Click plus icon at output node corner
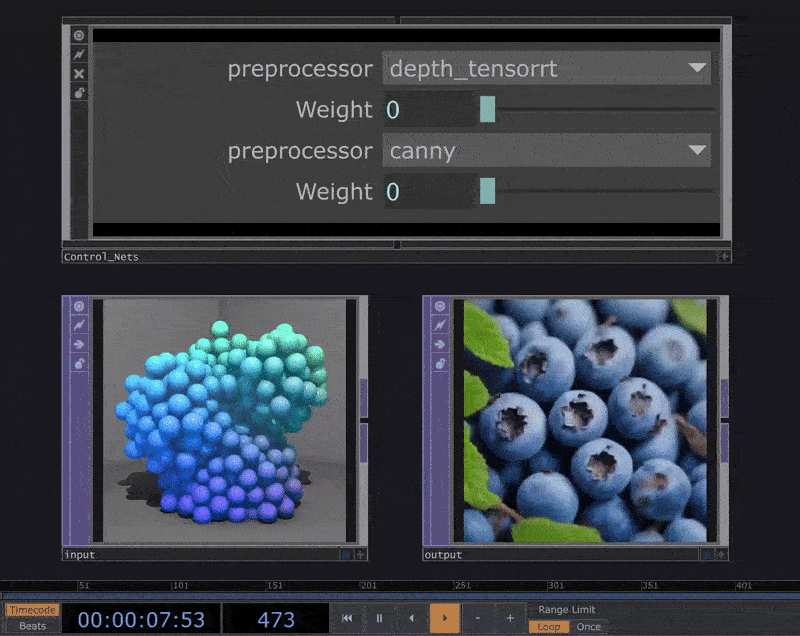Screen dimensions: 800x636 (x=721, y=554)
